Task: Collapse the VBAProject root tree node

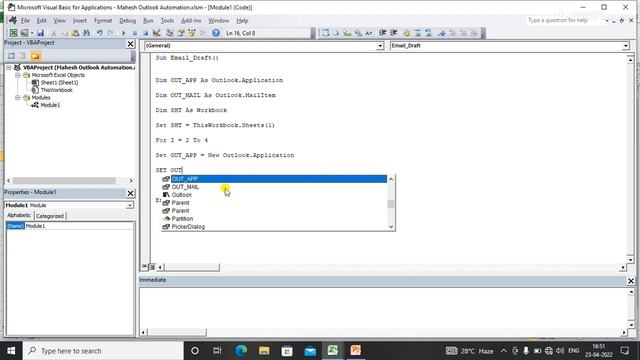Action: pos(9,67)
